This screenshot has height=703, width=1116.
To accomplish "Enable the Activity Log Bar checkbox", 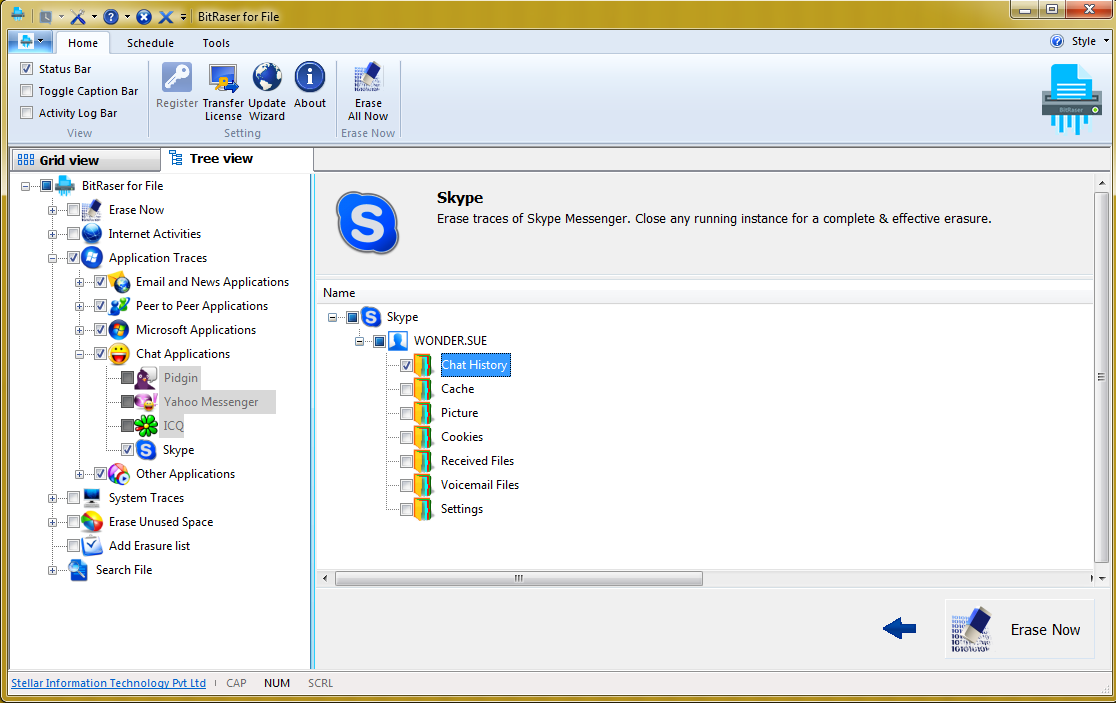I will click(x=27, y=113).
